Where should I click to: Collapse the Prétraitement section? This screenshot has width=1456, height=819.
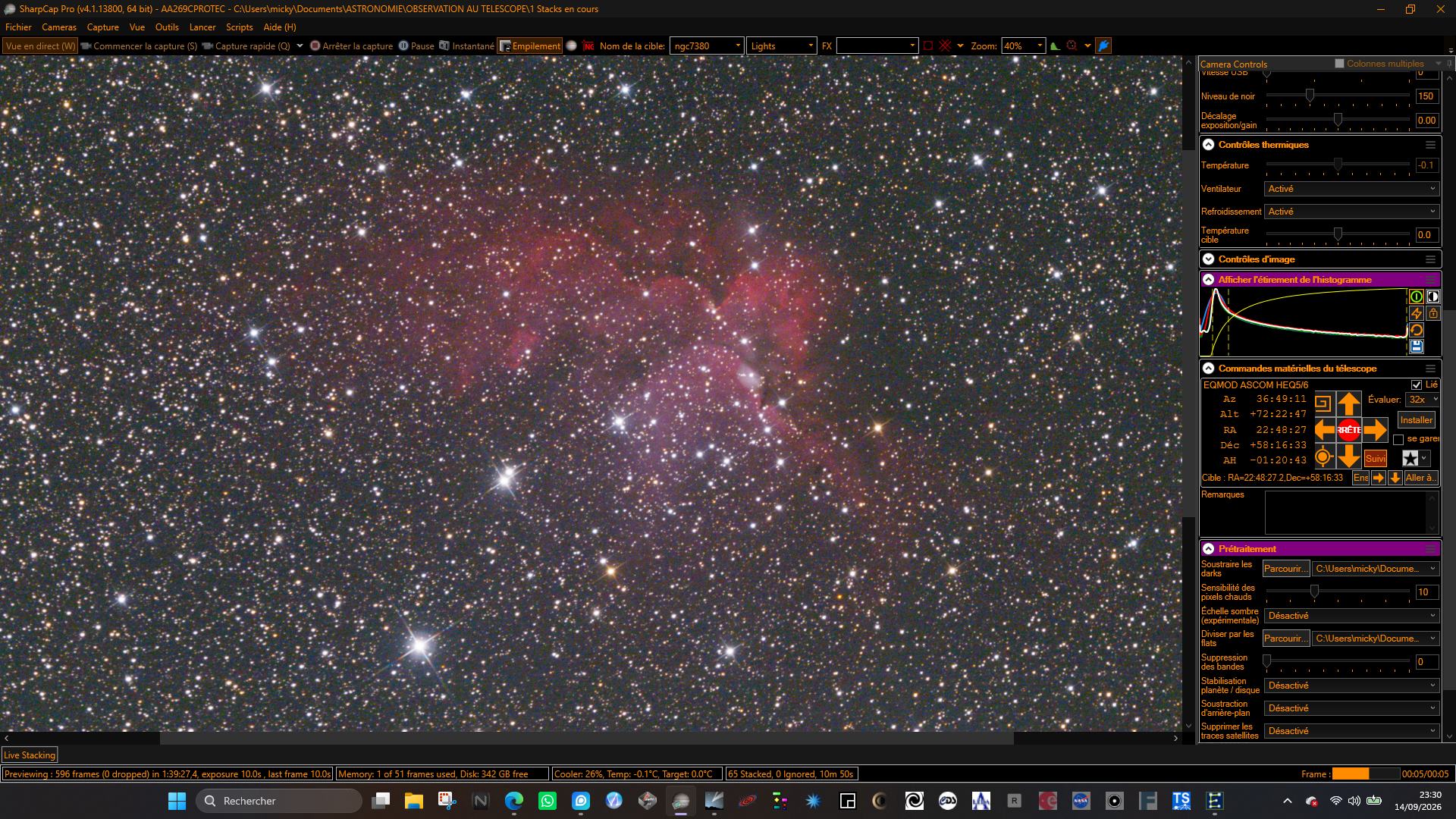click(1209, 549)
